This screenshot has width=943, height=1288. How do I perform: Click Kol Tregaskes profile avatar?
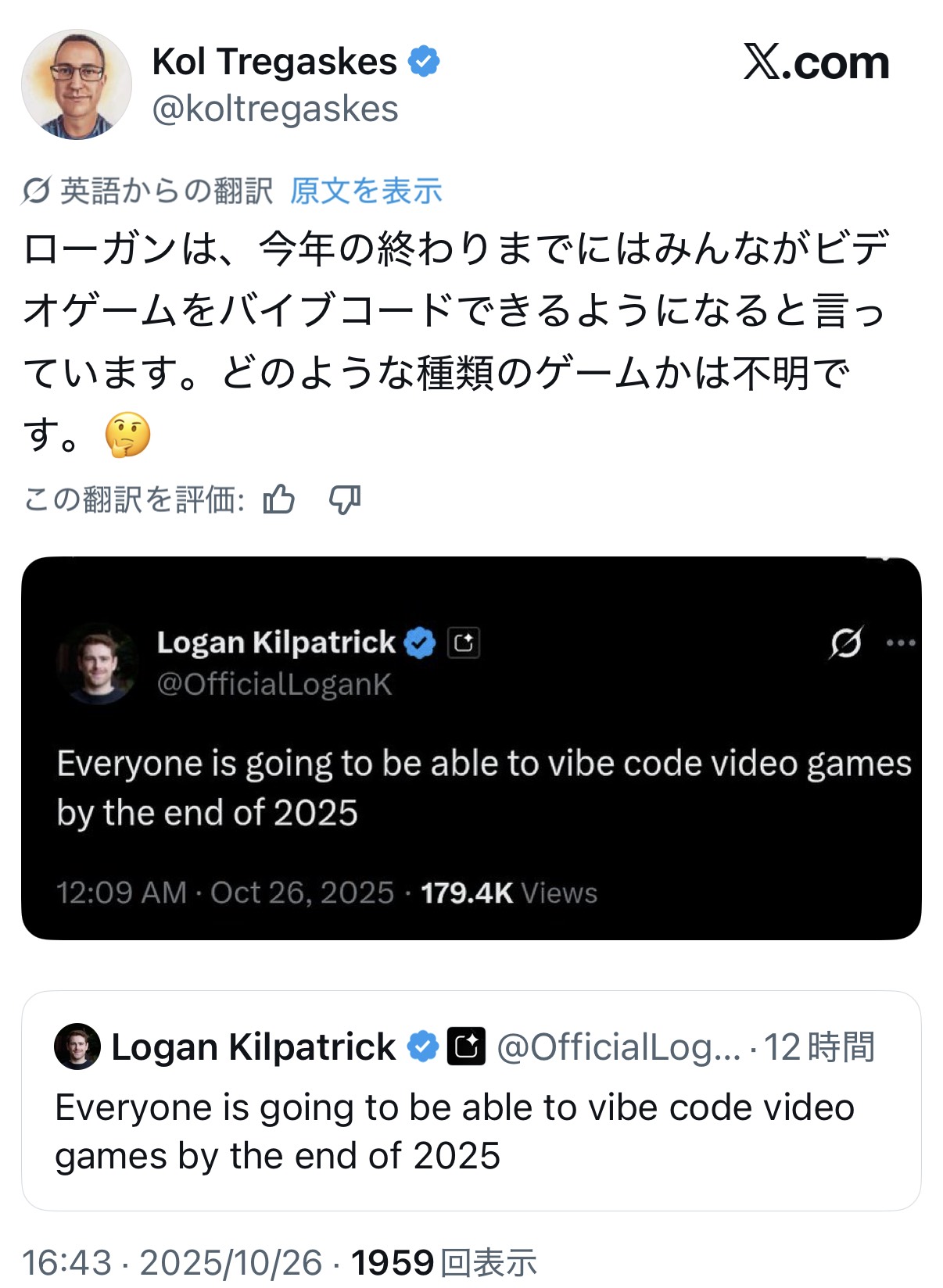[77, 85]
